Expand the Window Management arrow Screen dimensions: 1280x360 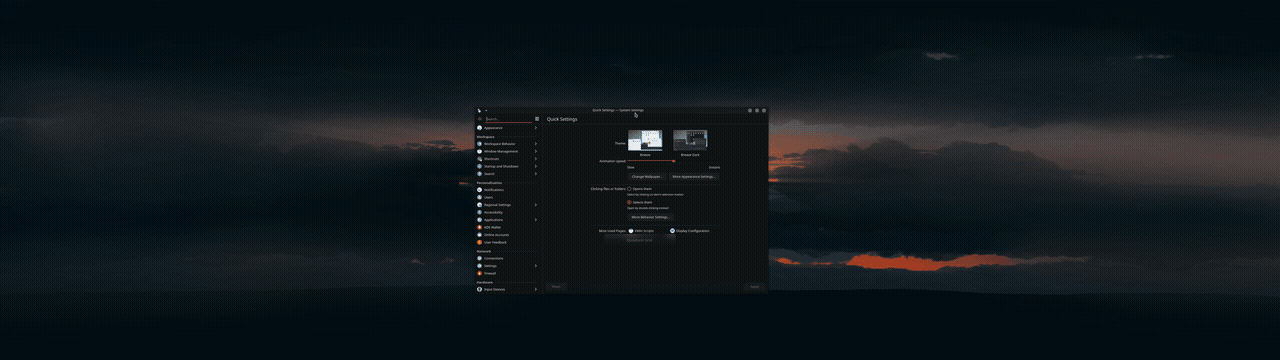click(536, 151)
